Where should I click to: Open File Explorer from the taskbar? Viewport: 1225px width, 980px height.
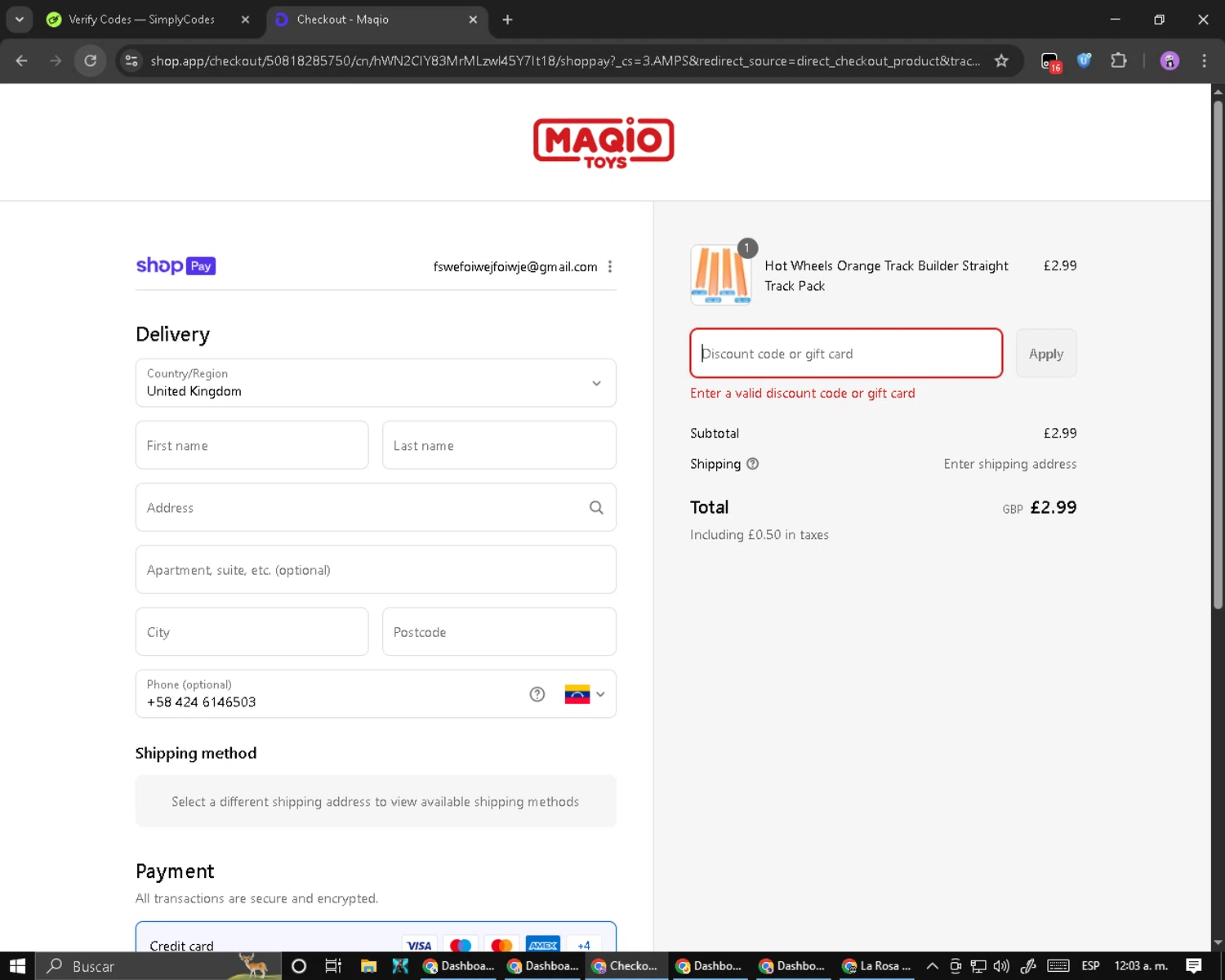pos(368,966)
